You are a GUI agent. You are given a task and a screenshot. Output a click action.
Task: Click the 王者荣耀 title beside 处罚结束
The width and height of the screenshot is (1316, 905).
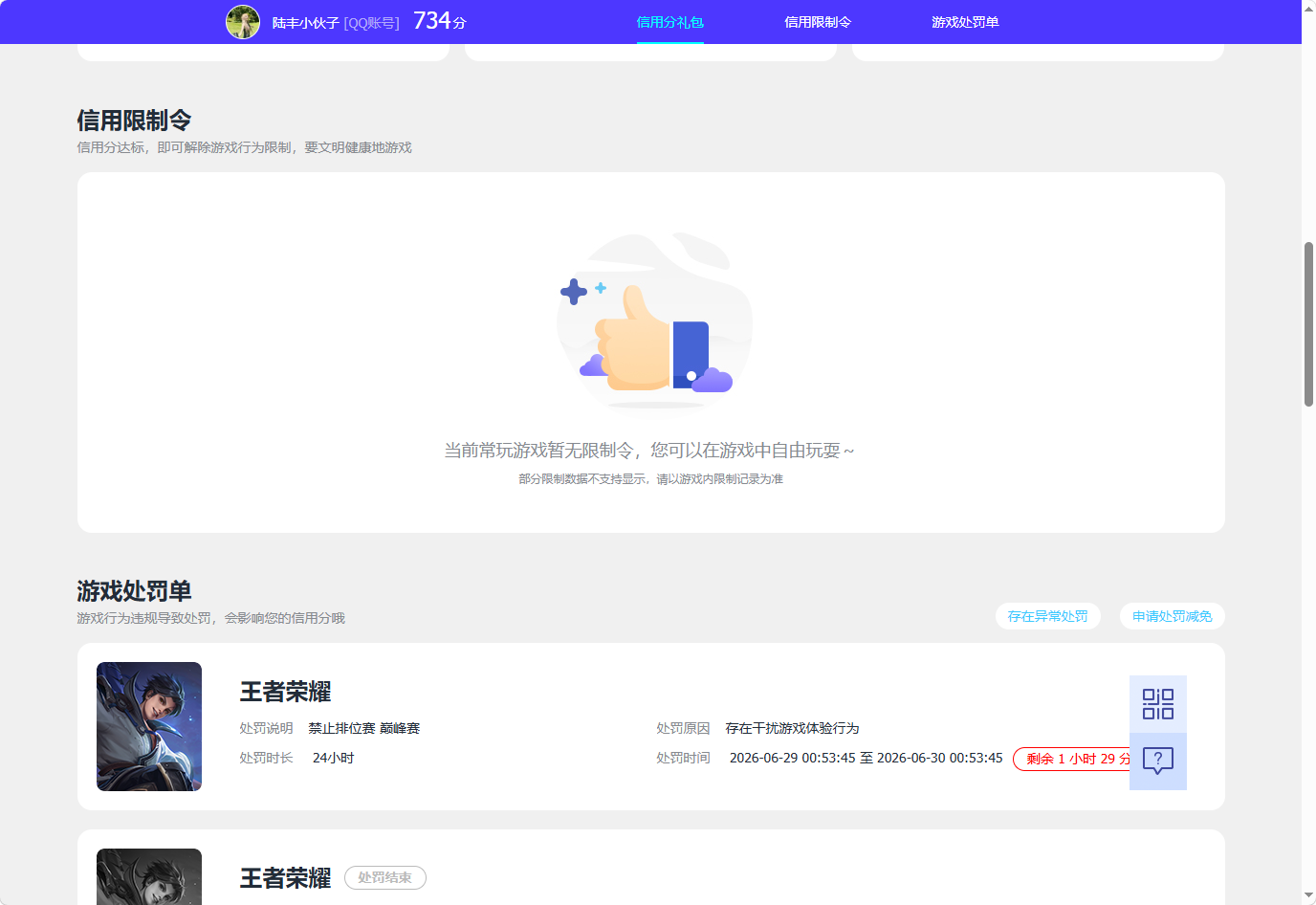coord(285,878)
